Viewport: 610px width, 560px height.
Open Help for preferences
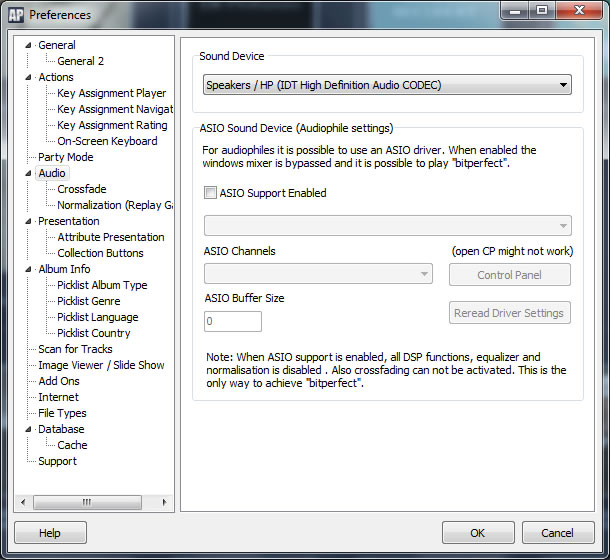[x=50, y=532]
